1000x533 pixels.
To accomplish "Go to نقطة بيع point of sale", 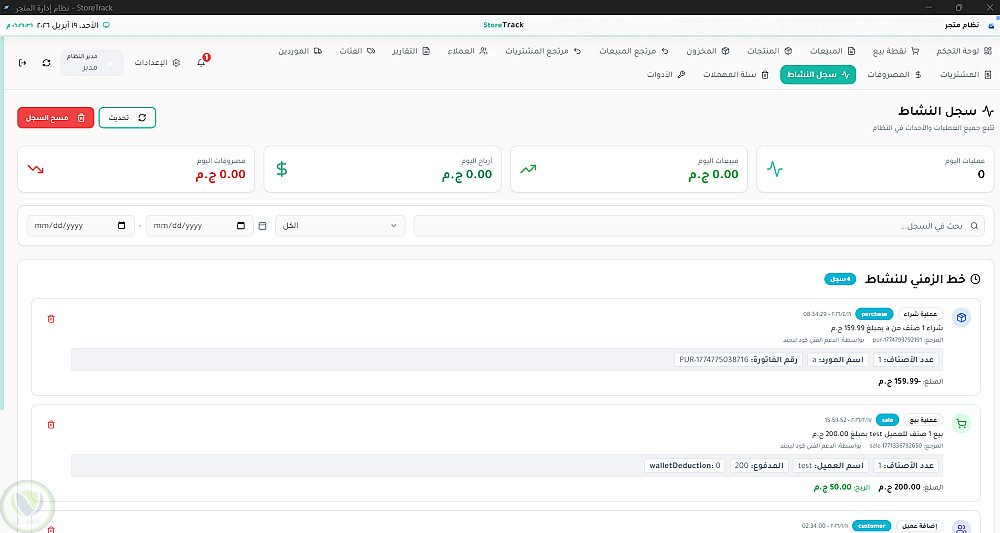I will 896,51.
